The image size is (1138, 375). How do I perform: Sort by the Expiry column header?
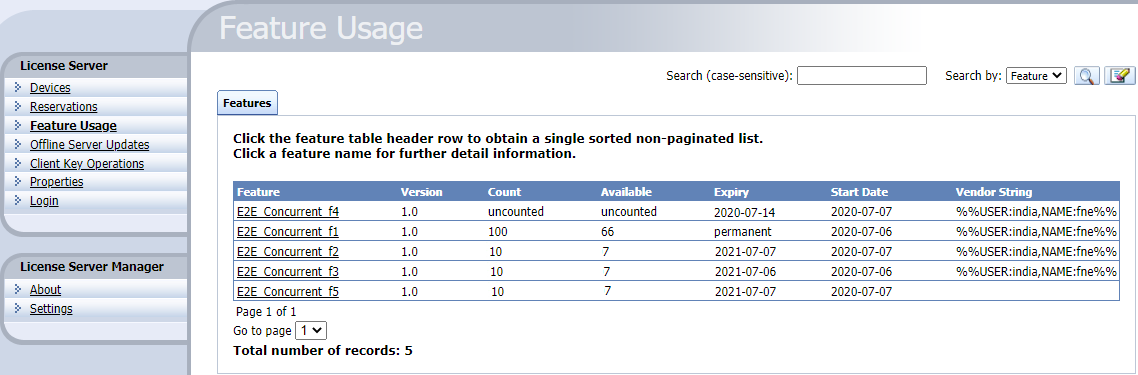click(731, 192)
